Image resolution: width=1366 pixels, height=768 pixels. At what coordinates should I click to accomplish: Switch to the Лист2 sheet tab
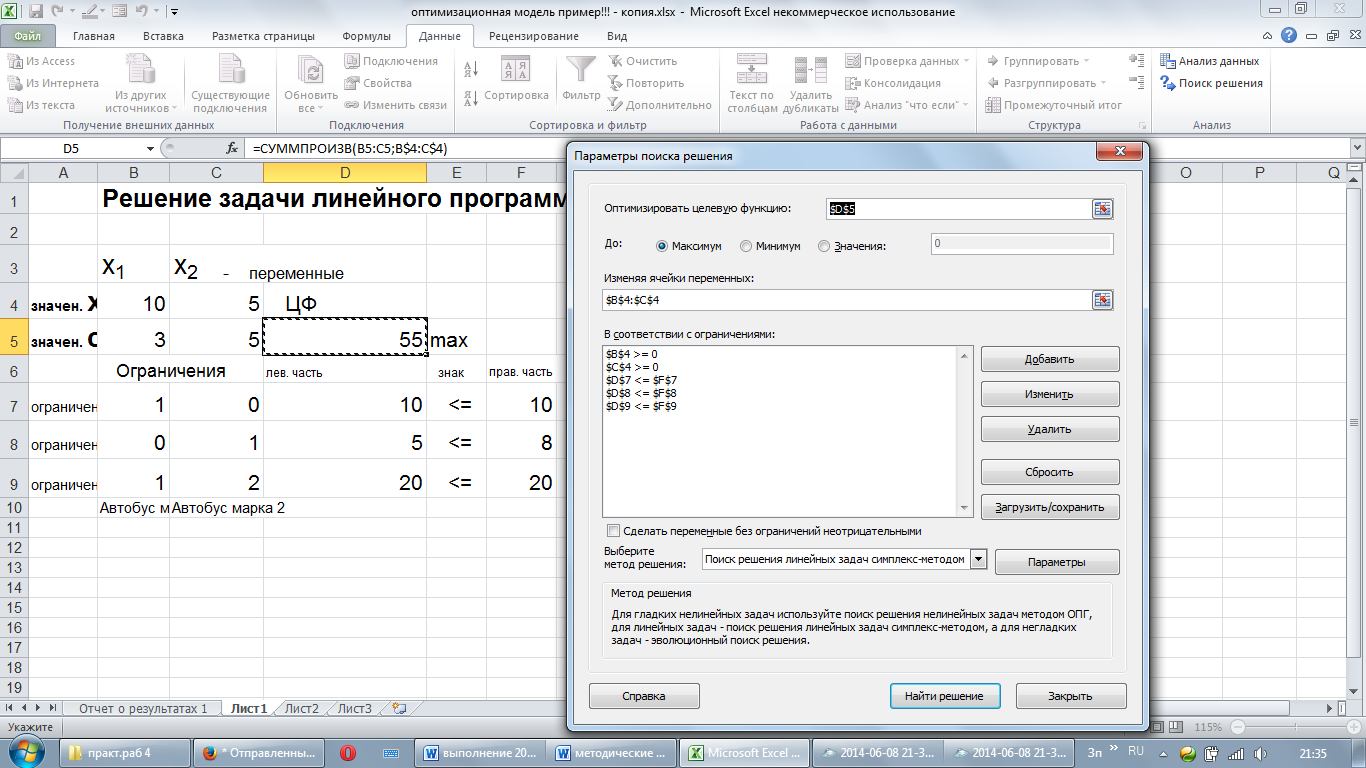click(301, 708)
